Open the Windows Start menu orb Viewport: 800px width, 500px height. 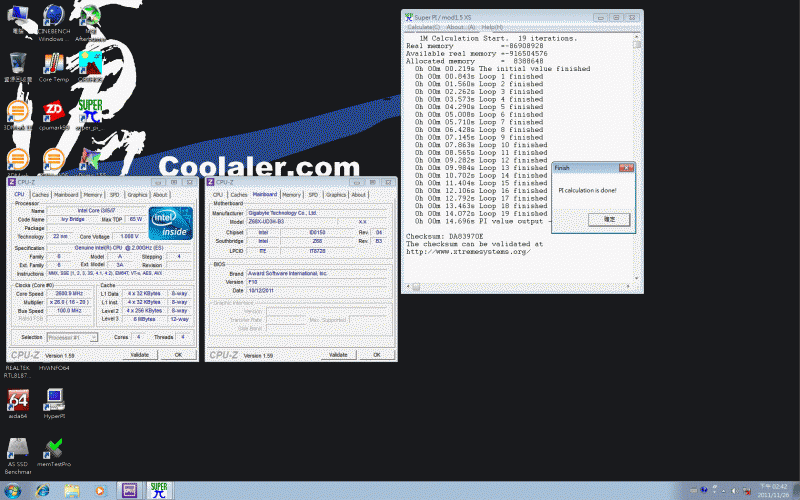point(14,490)
